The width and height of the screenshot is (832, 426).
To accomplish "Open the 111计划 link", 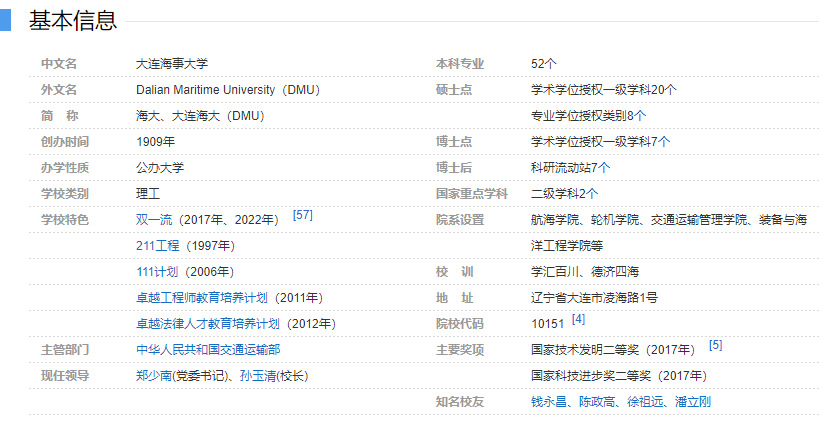I will pos(157,271).
